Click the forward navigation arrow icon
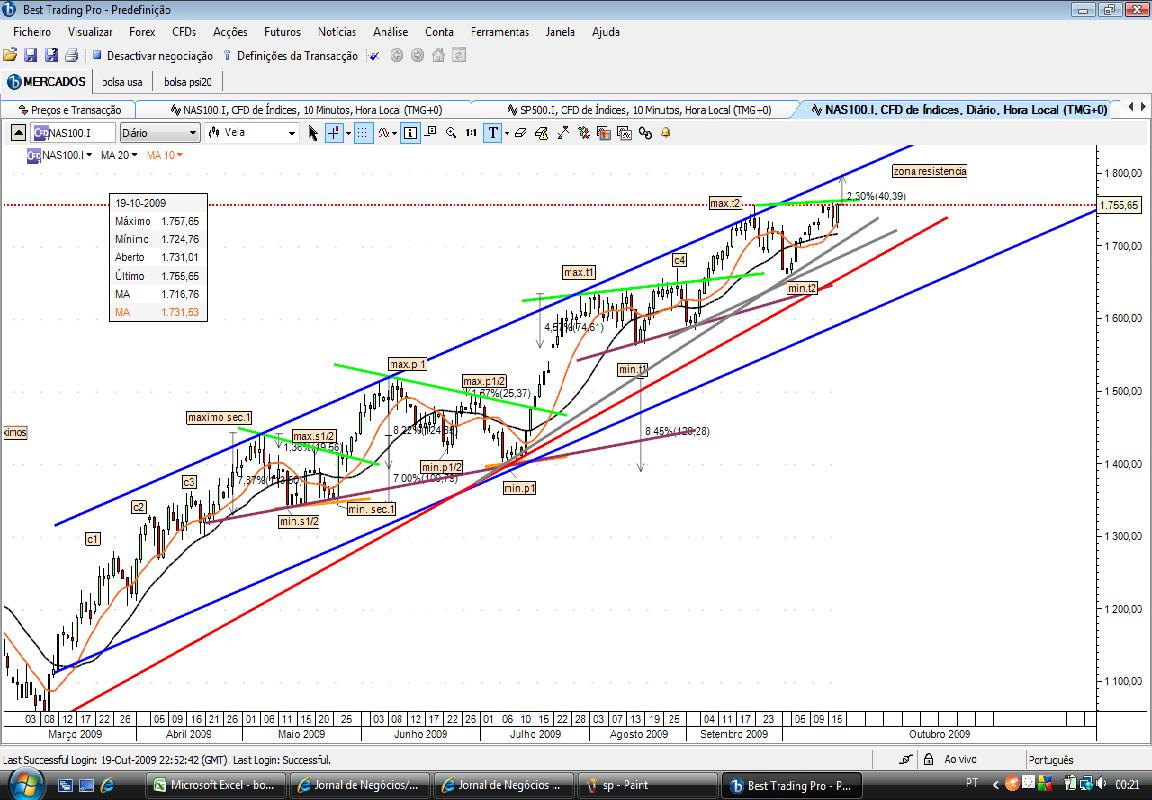1152x800 pixels. [417, 55]
